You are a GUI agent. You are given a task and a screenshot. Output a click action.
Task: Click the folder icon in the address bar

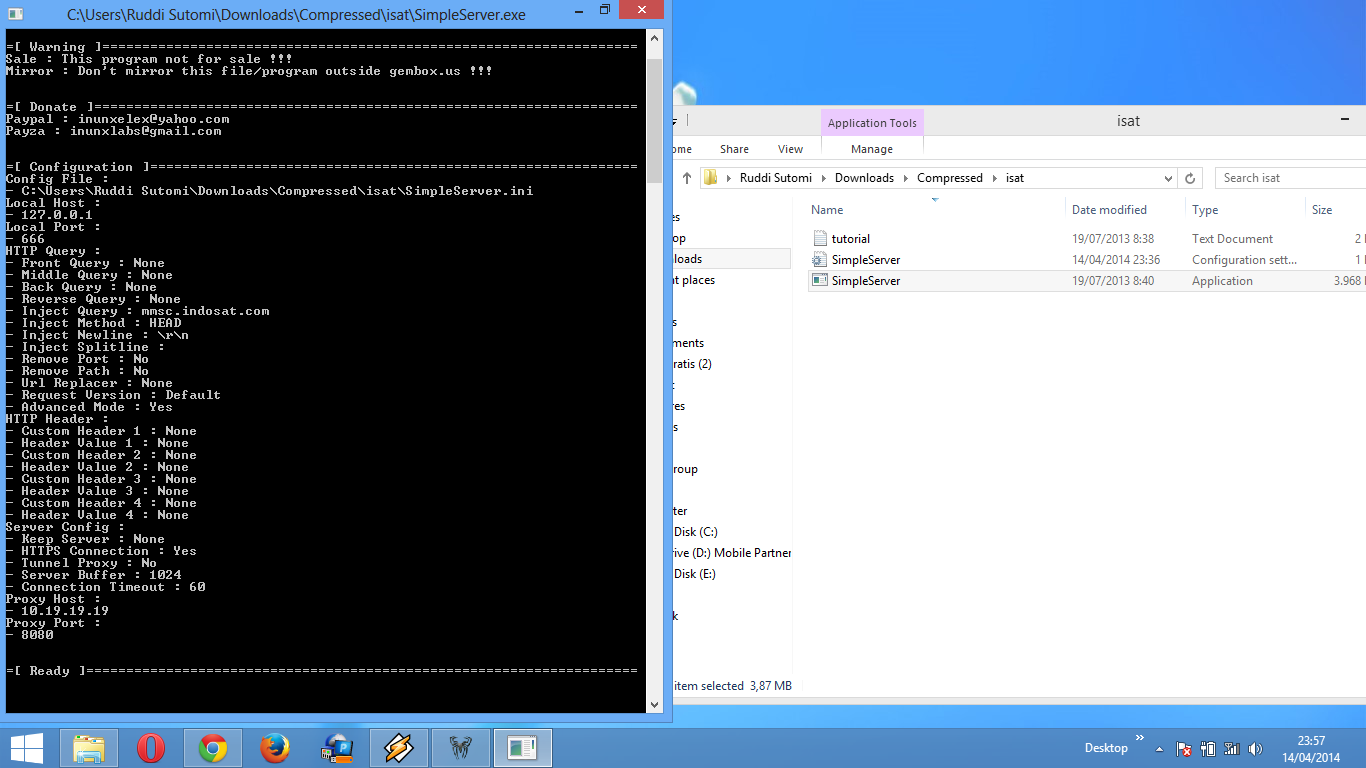coord(711,178)
